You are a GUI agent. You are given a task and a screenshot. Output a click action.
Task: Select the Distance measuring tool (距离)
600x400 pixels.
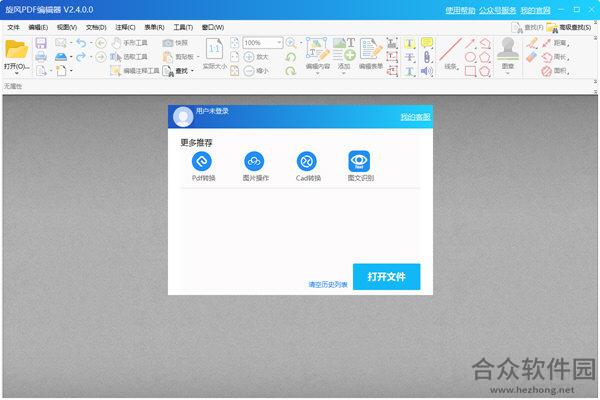(555, 43)
